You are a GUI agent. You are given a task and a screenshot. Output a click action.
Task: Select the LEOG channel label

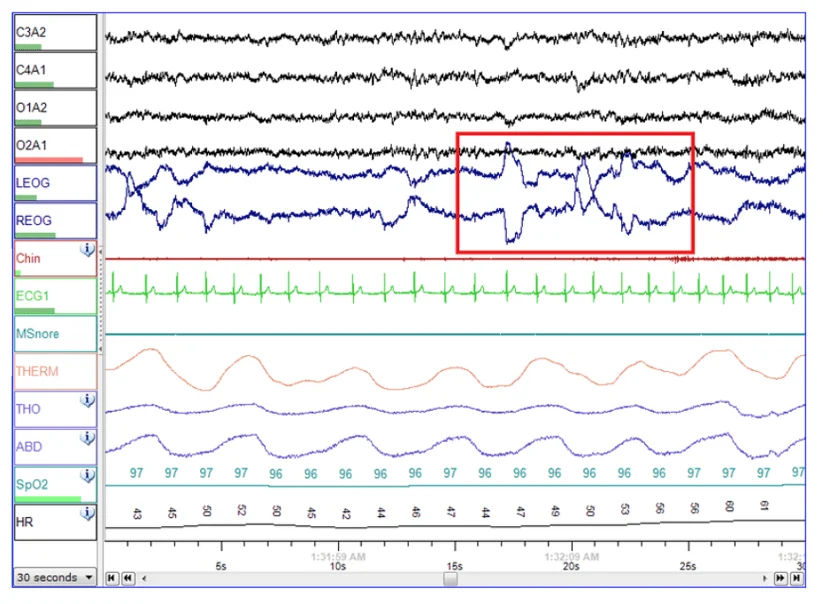[55, 183]
